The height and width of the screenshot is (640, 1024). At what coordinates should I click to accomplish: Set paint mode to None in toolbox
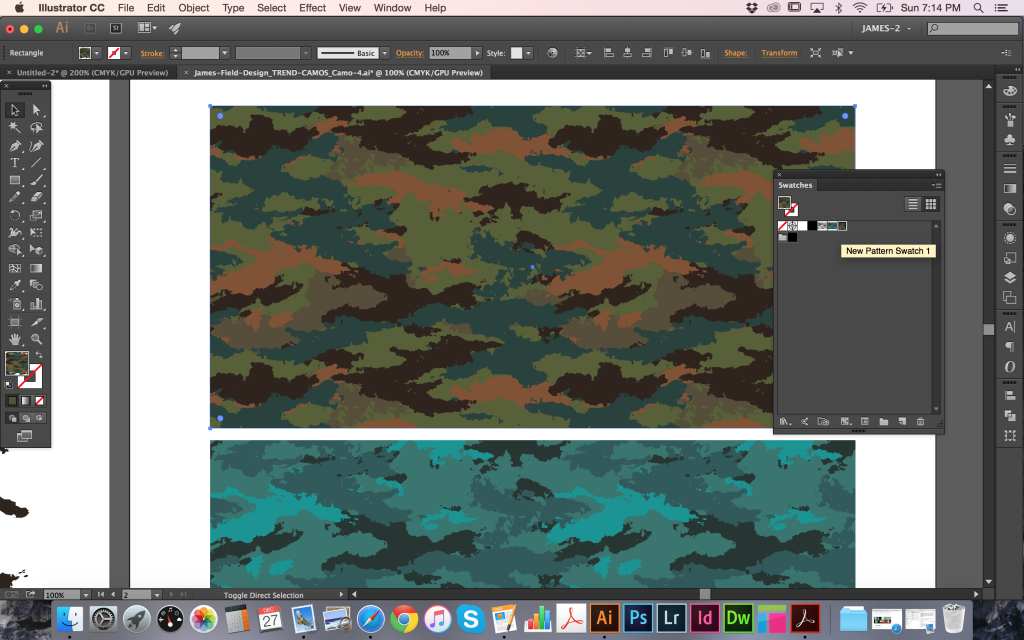40,401
